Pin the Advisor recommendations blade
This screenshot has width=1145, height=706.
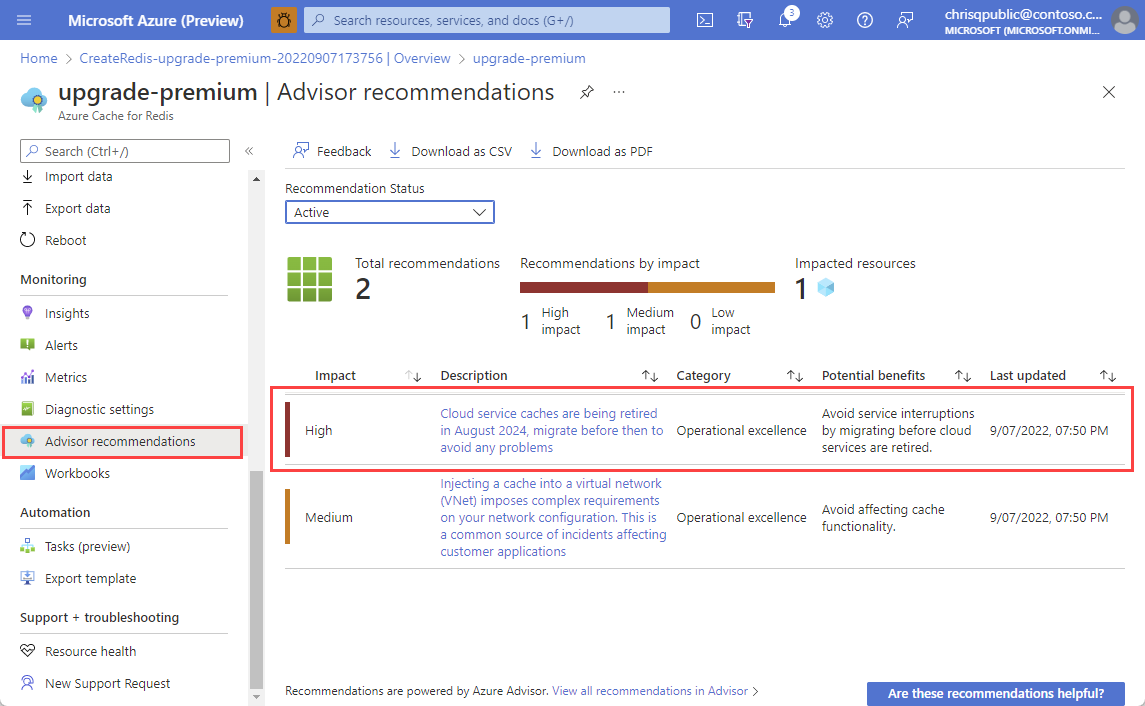[586, 92]
